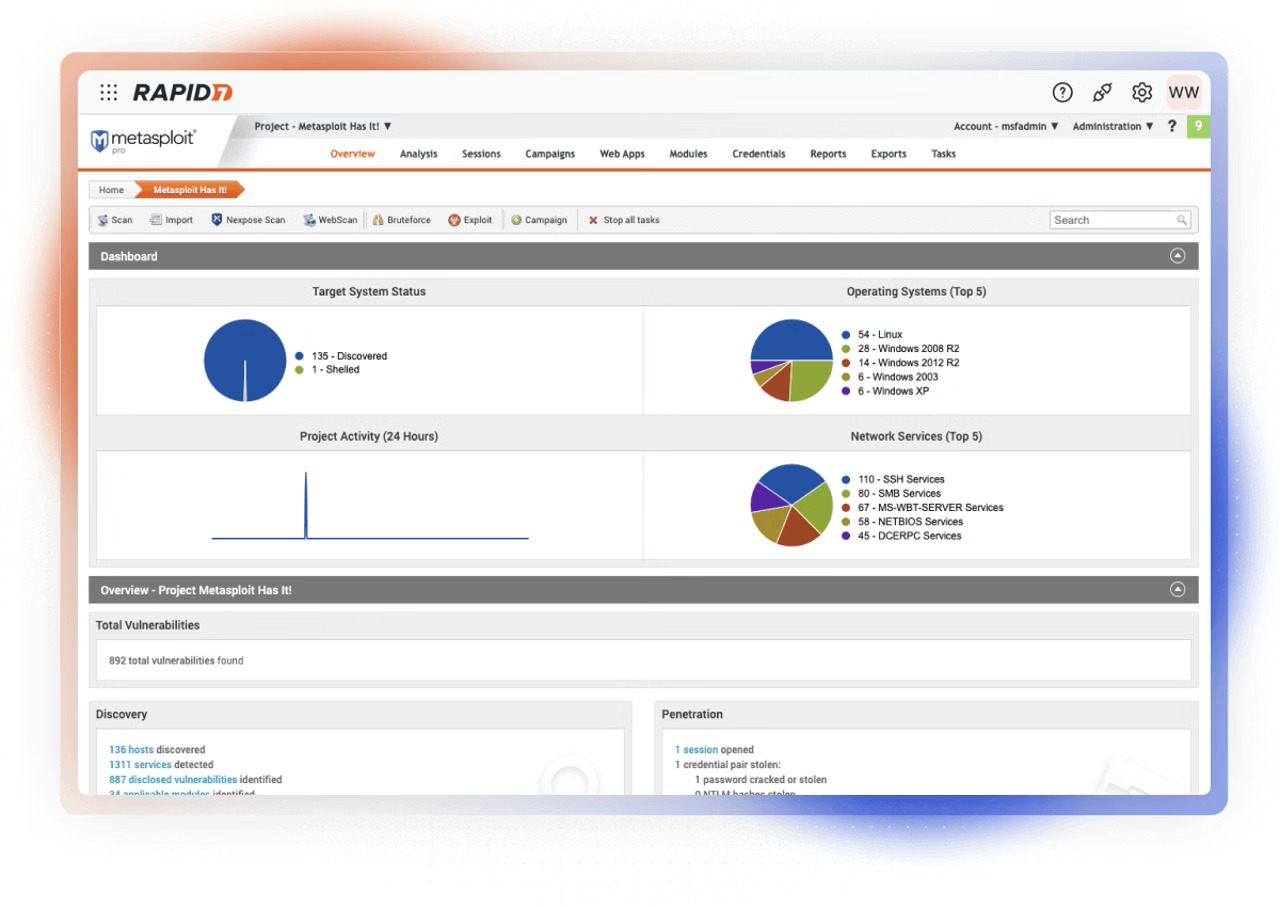Open the settings gear icon

[1141, 93]
